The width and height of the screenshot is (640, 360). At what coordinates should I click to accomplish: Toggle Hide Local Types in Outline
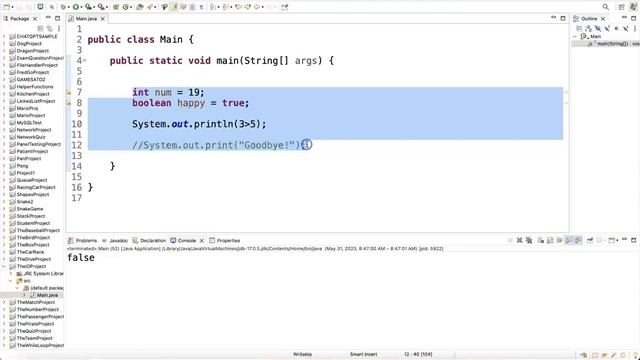point(625,28)
